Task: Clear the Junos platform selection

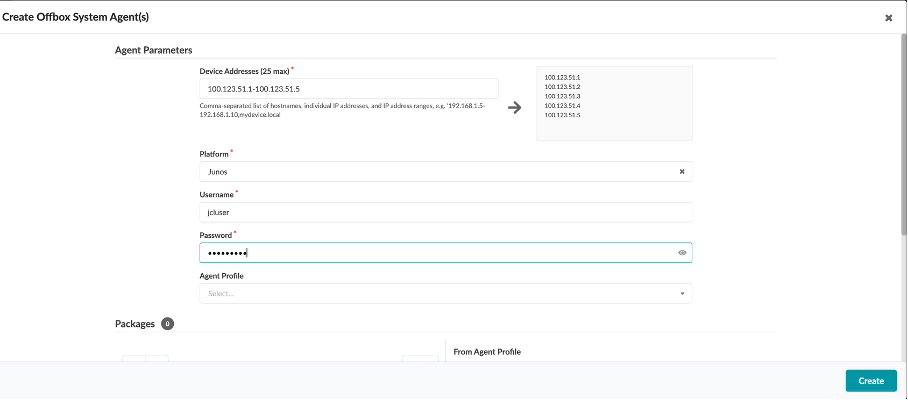Action: (682, 172)
